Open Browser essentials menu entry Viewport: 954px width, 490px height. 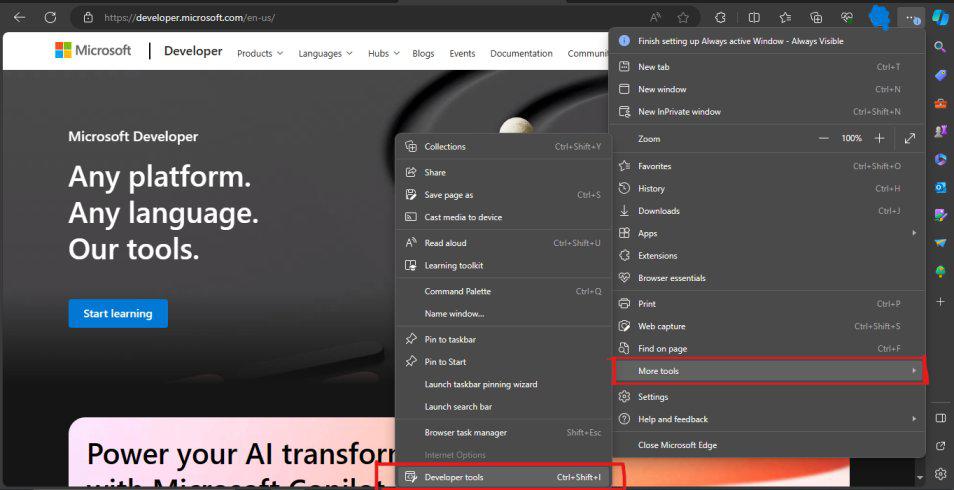point(767,278)
